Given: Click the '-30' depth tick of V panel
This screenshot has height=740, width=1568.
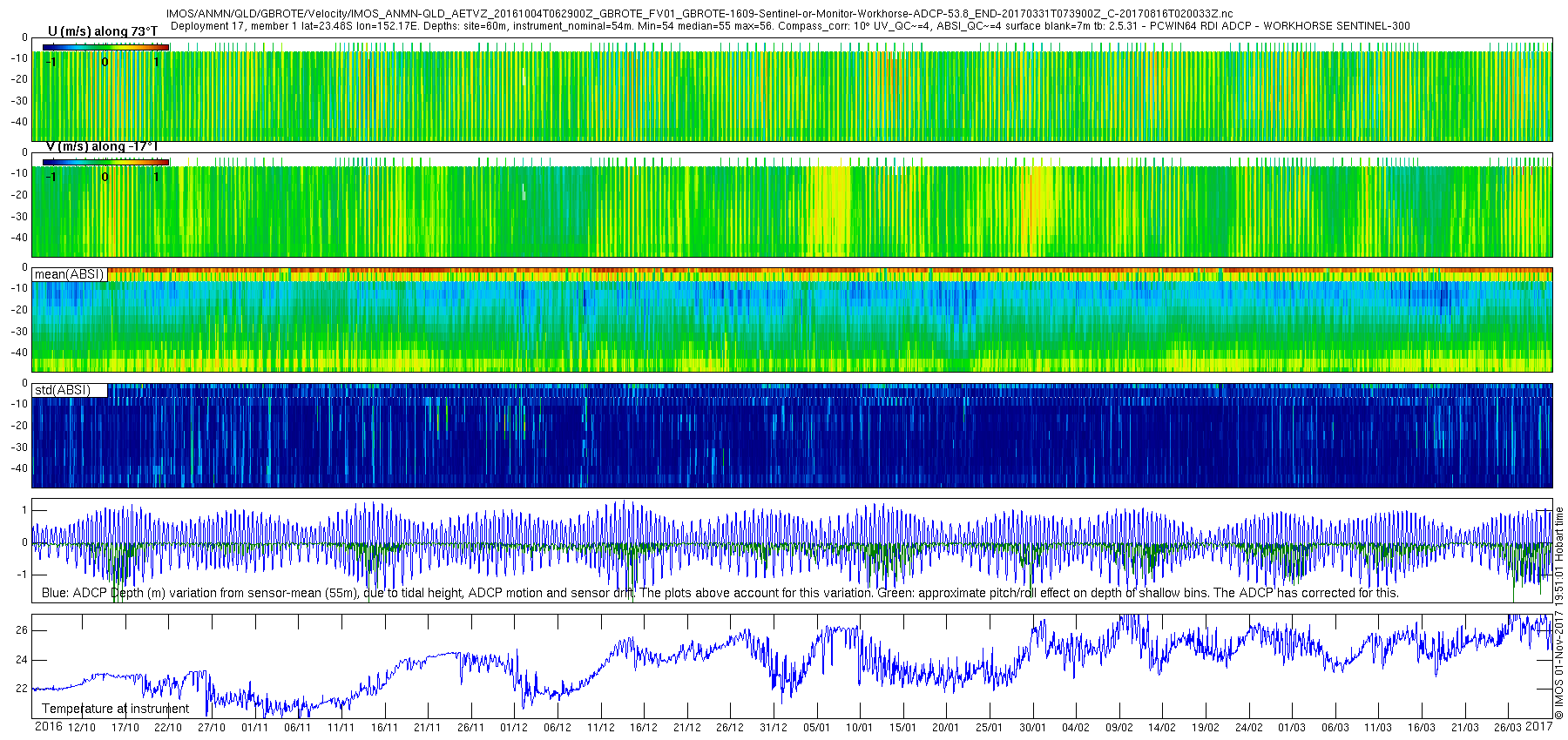Looking at the screenshot, I should [18, 217].
